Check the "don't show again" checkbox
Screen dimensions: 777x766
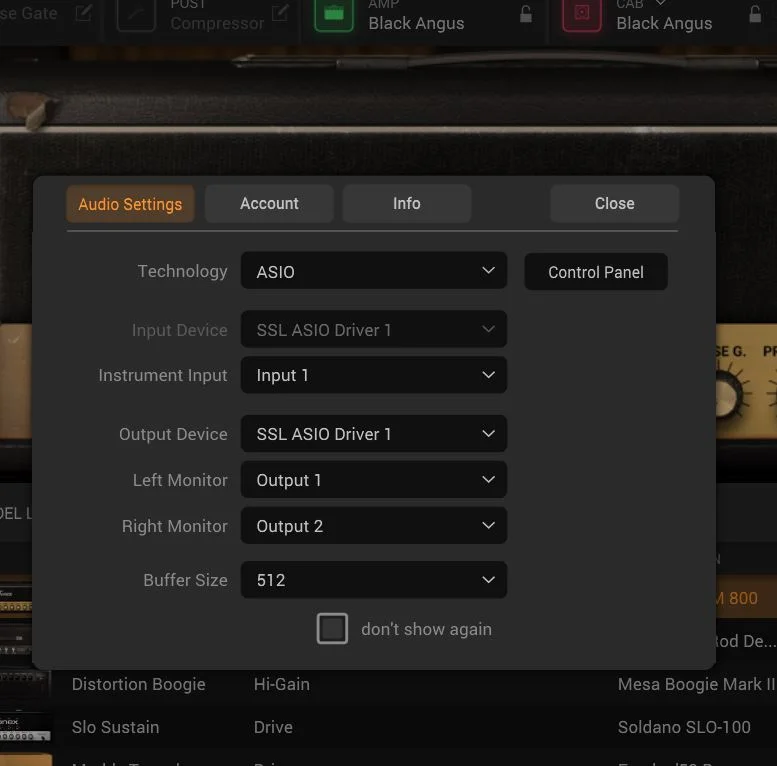click(x=332, y=629)
